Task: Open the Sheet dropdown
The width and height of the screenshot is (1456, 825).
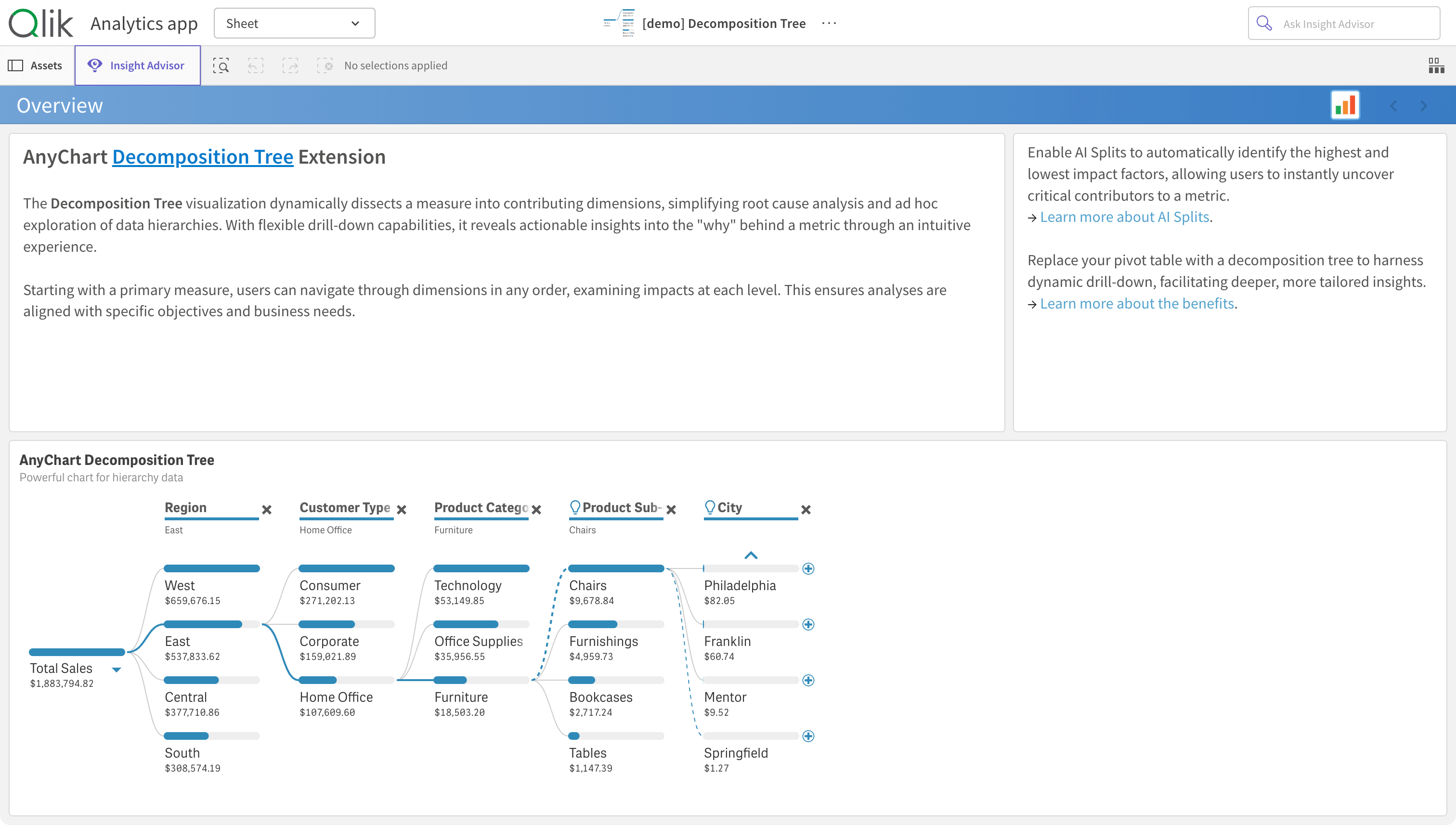Action: click(x=294, y=23)
